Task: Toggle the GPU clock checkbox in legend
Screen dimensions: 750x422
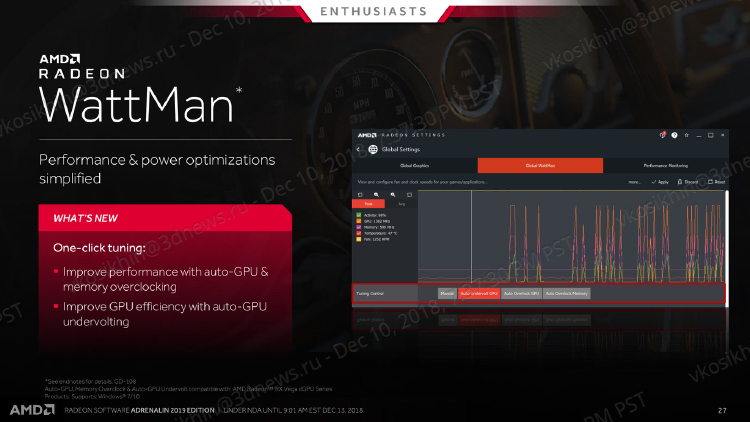Action: coord(357,220)
